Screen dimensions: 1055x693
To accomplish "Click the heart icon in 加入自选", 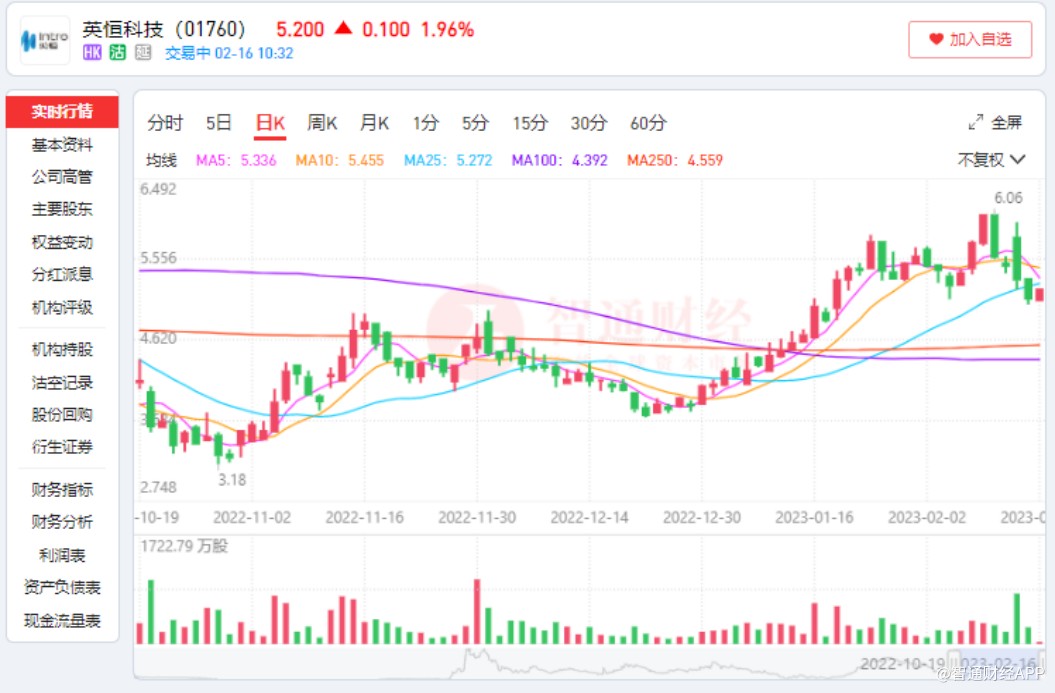I will [936, 39].
